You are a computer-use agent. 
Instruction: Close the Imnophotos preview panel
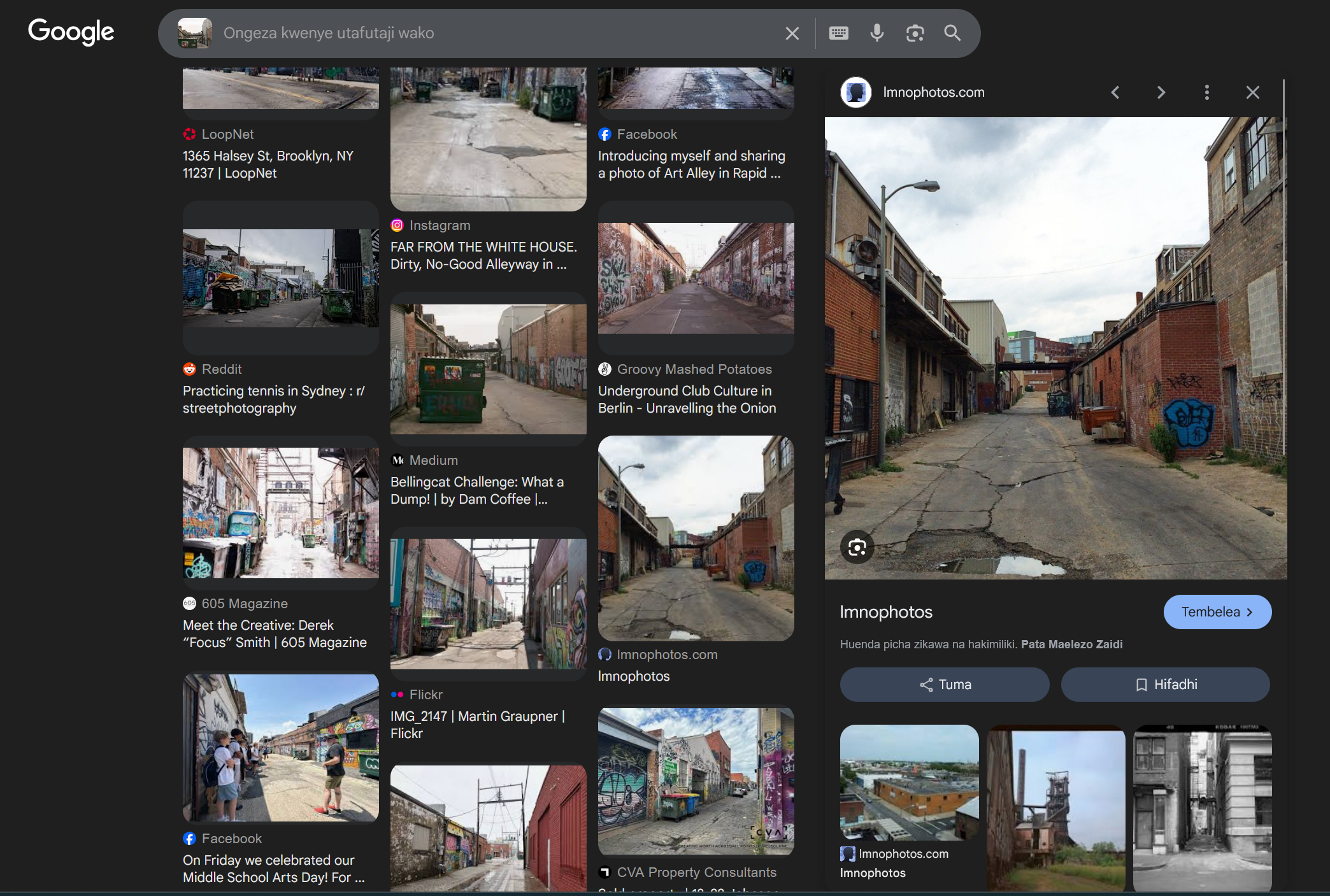pos(1252,93)
